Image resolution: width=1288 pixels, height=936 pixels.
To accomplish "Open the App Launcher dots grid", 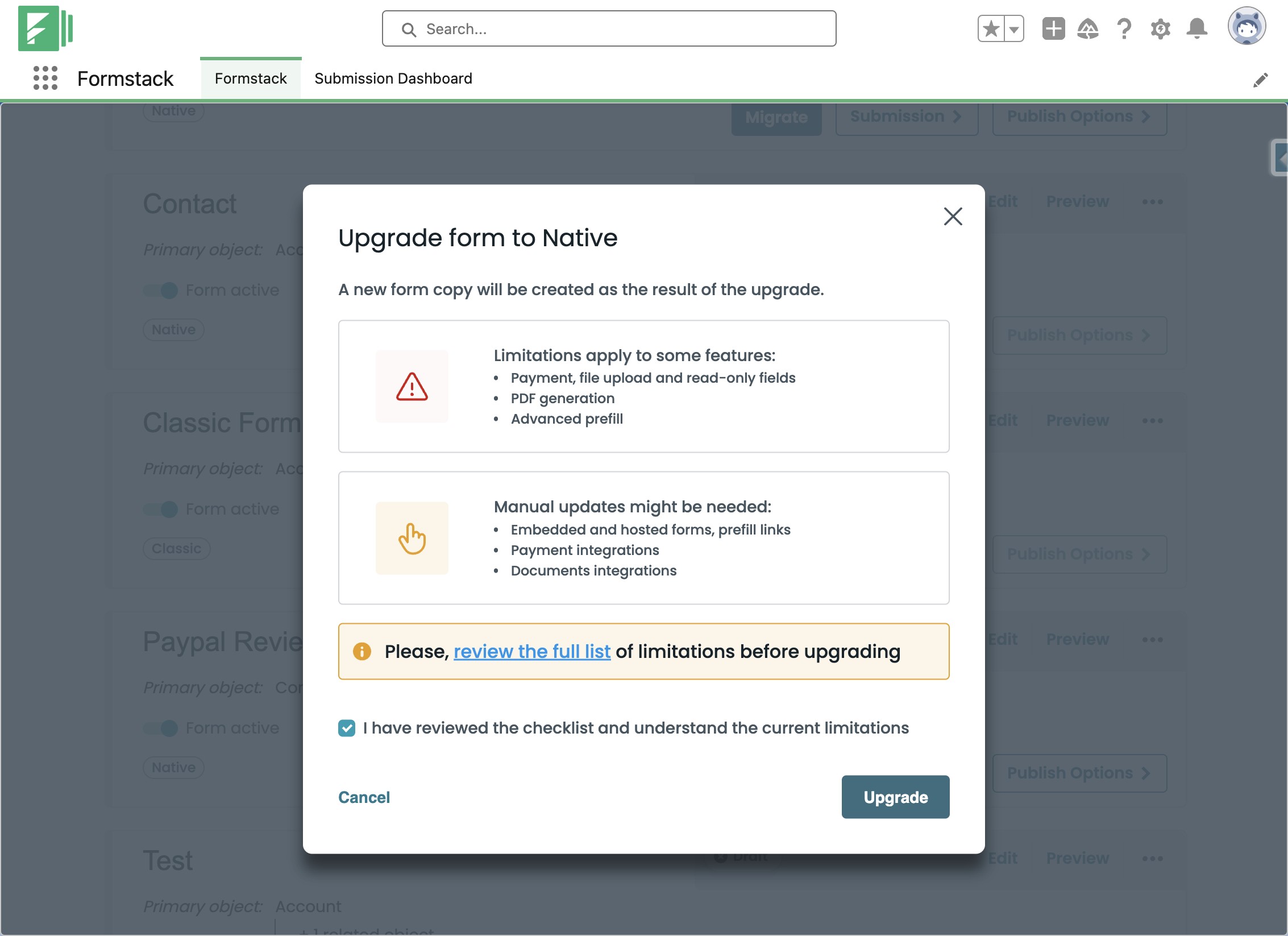I will (45, 78).
